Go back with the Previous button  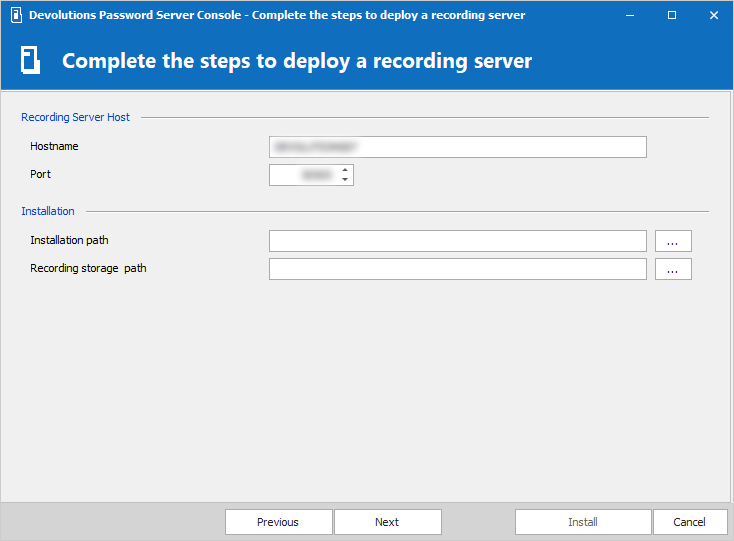(278, 522)
